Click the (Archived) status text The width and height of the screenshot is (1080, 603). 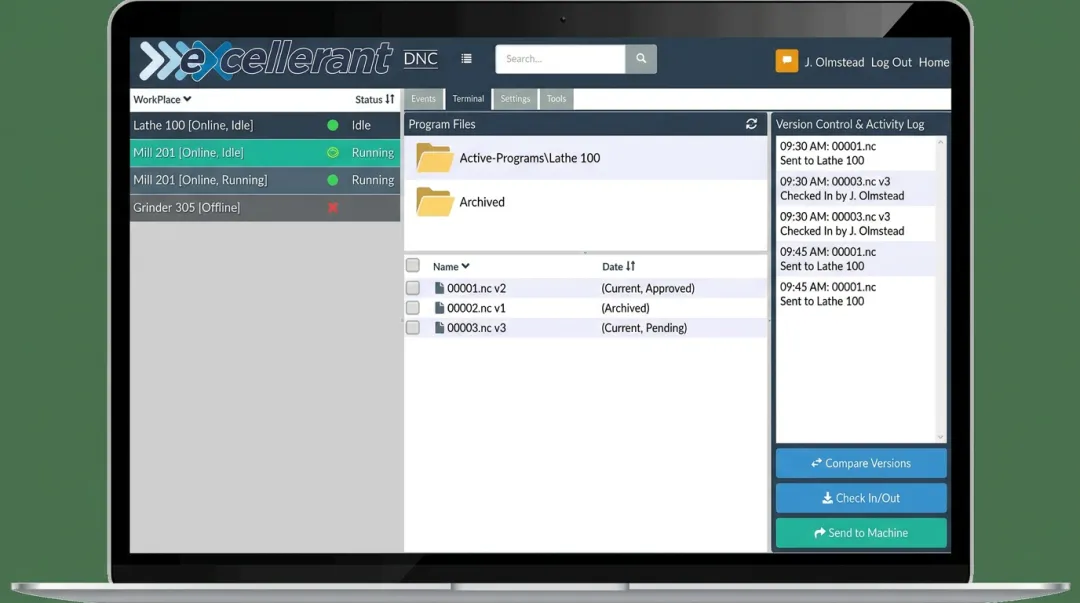click(625, 308)
